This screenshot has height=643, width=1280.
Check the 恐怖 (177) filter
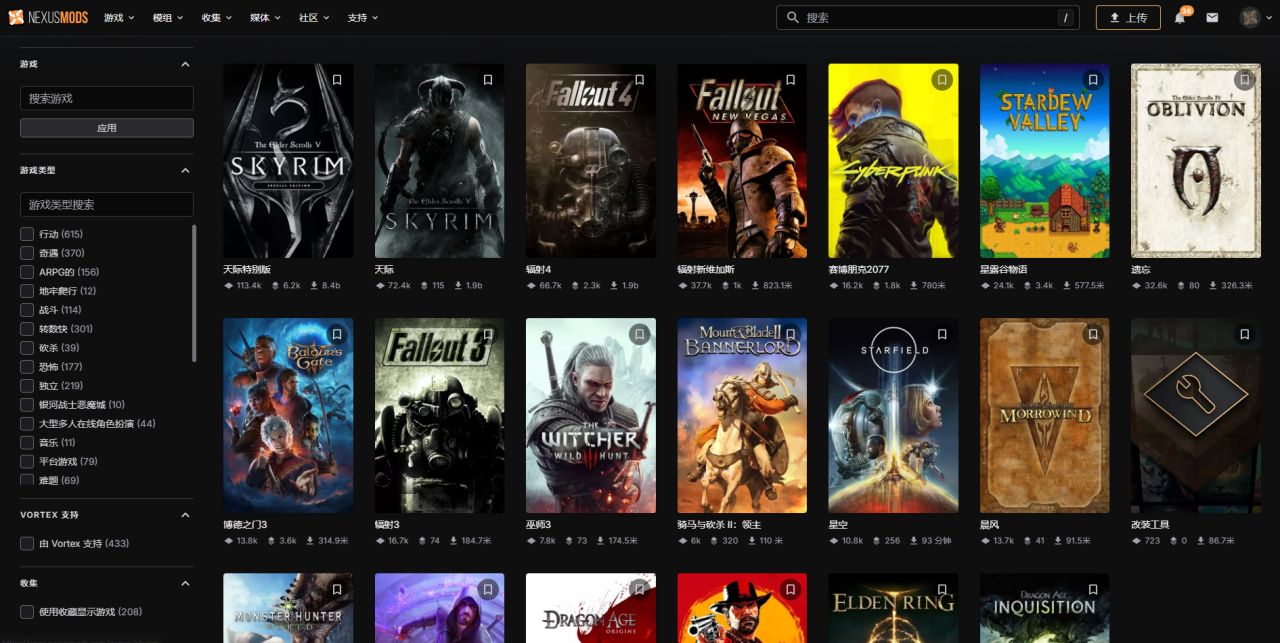tap(27, 367)
